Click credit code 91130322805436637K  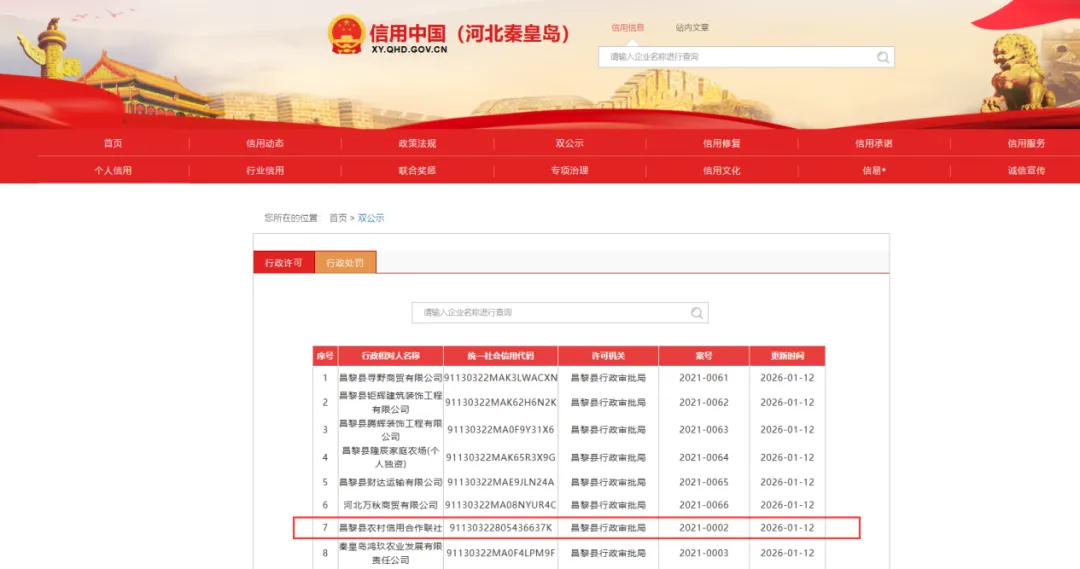pyautogui.click(x=501, y=528)
